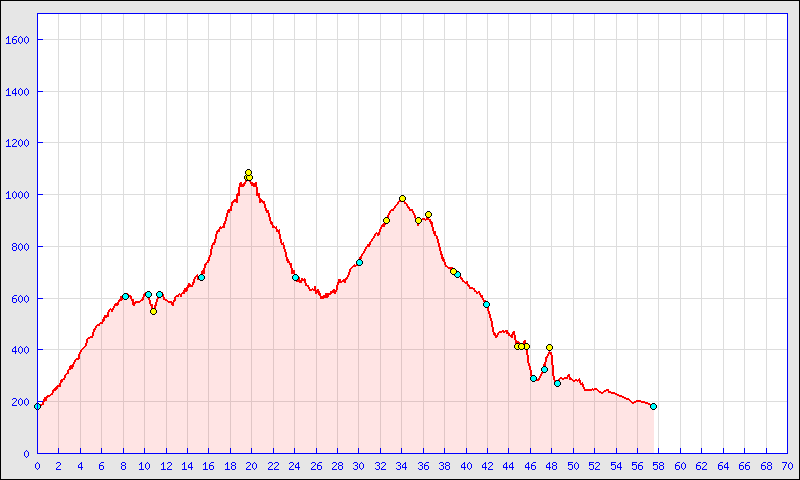This screenshot has height=480, width=800.
Task: Click the 1000 elevation axis label
Action: click(17, 195)
